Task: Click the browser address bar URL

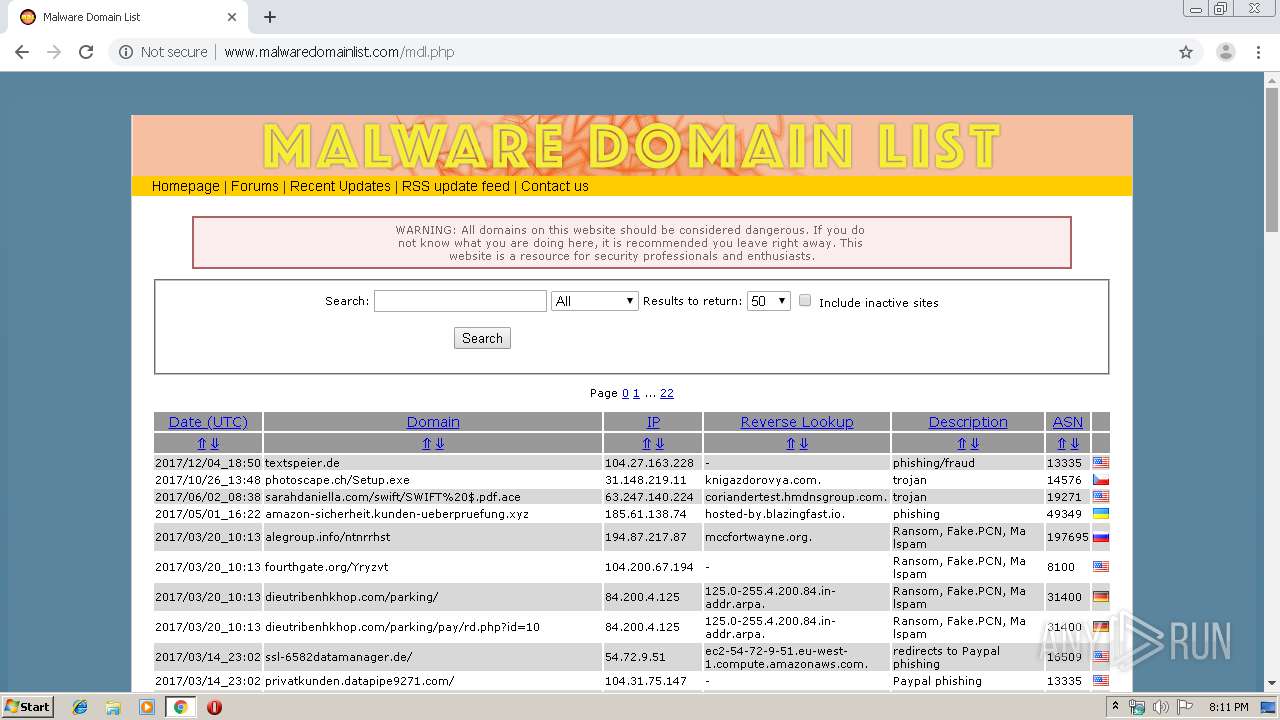Action: 339,52
